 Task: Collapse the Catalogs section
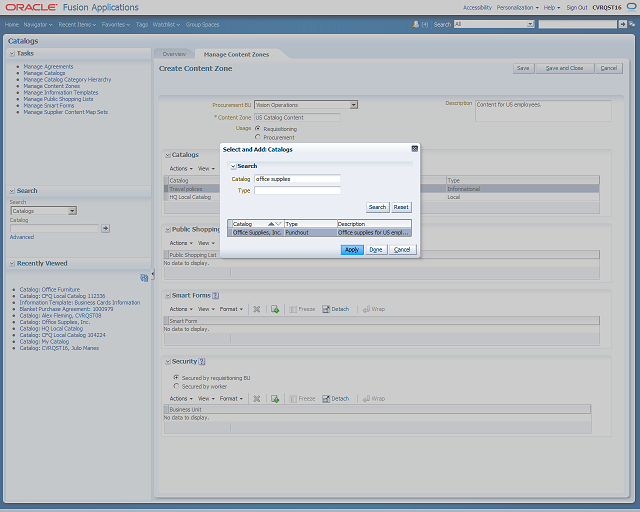point(167,155)
